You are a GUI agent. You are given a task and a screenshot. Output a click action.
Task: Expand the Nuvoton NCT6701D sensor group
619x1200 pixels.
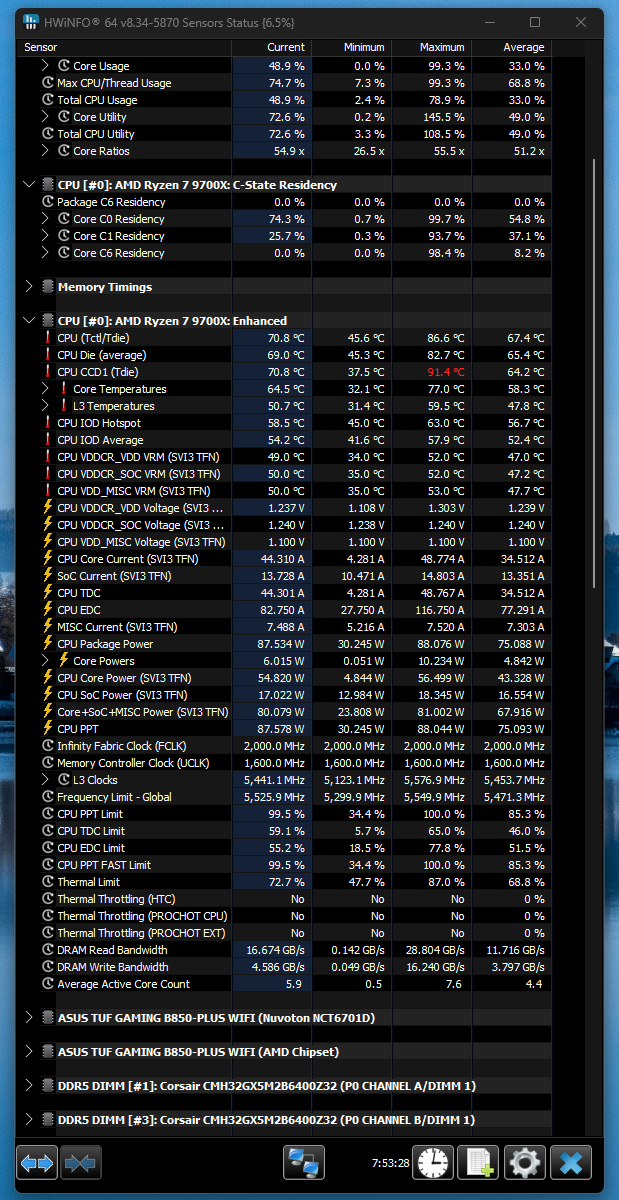point(29,1018)
